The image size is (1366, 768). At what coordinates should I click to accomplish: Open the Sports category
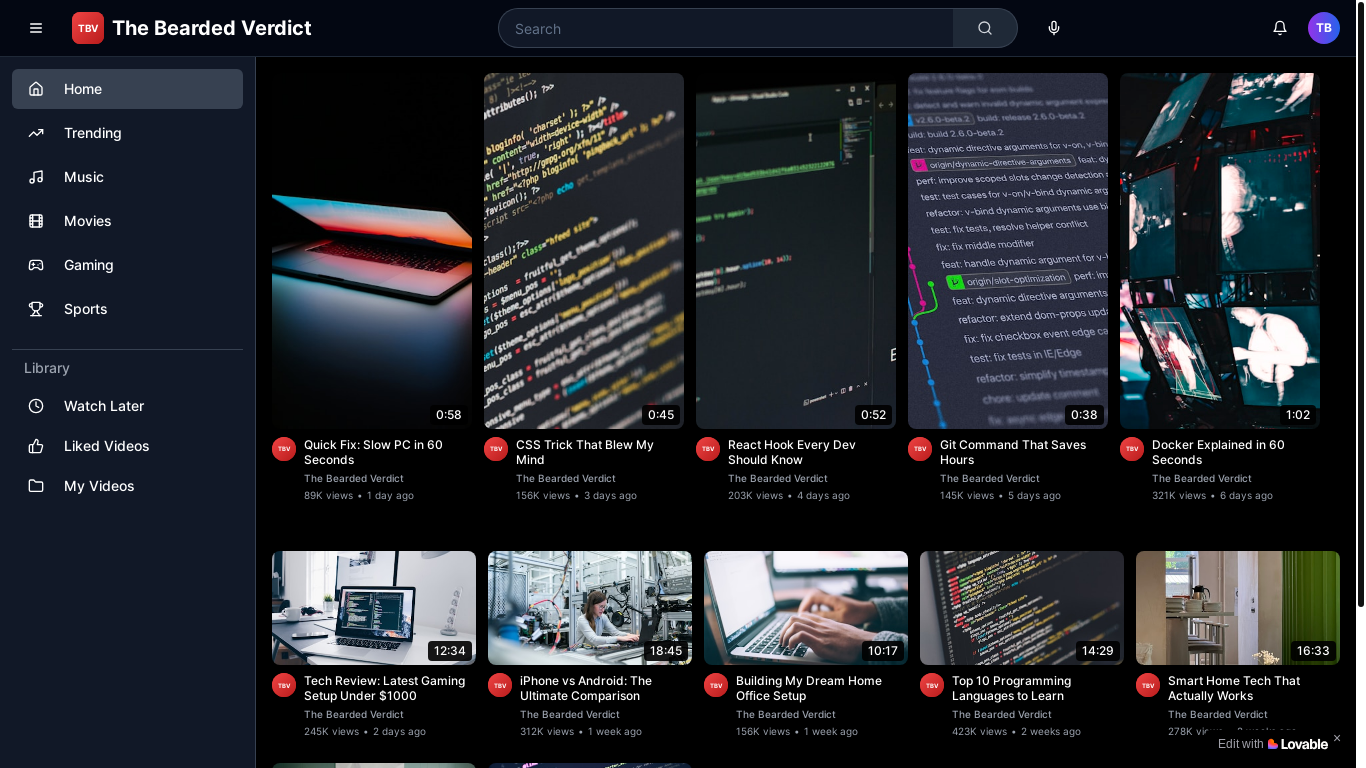tap(127, 309)
